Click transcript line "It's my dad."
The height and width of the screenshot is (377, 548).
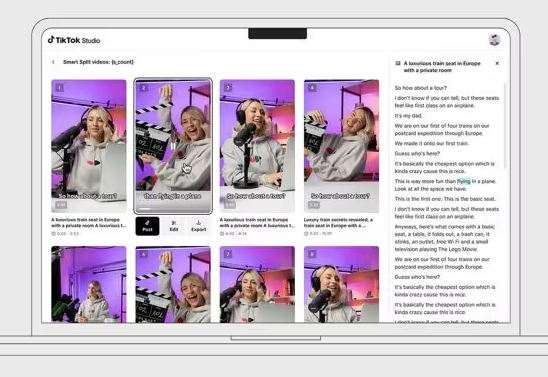[409, 116]
